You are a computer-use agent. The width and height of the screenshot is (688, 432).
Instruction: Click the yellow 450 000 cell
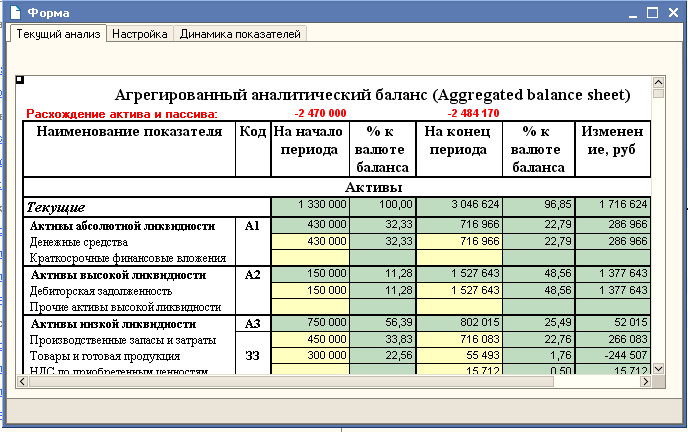(x=310, y=340)
